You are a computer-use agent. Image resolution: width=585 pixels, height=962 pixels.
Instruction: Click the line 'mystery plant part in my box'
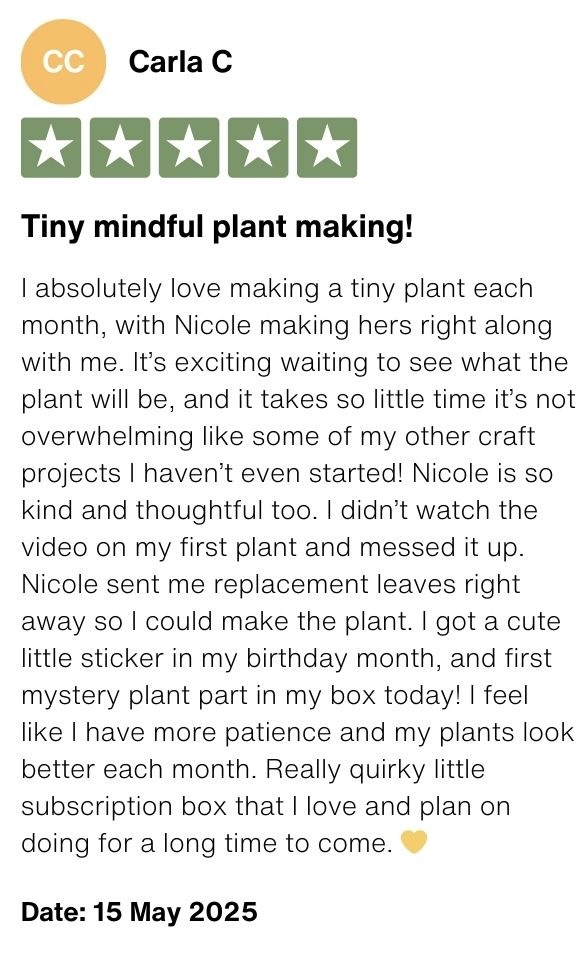click(275, 696)
